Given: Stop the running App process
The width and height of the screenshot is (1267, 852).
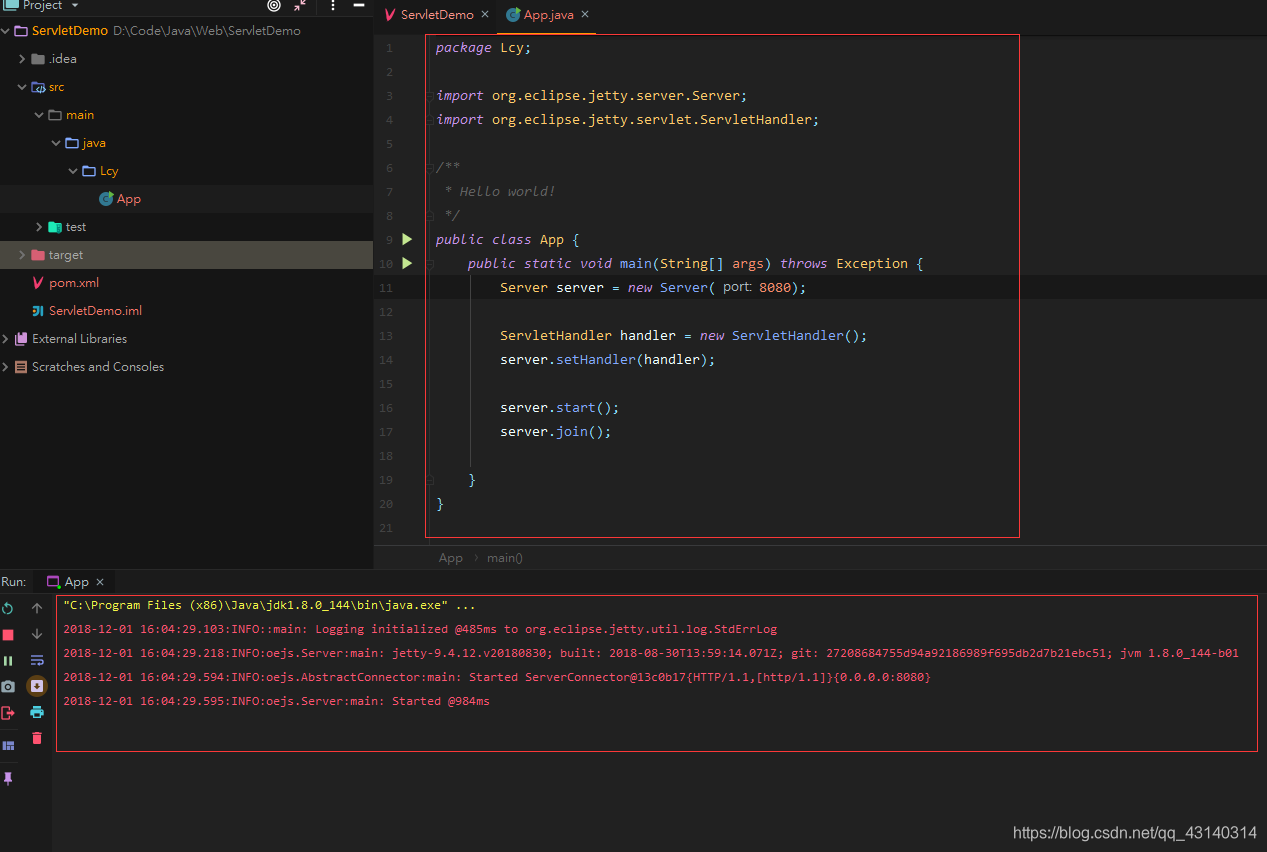Looking at the screenshot, I should coord(8,635).
